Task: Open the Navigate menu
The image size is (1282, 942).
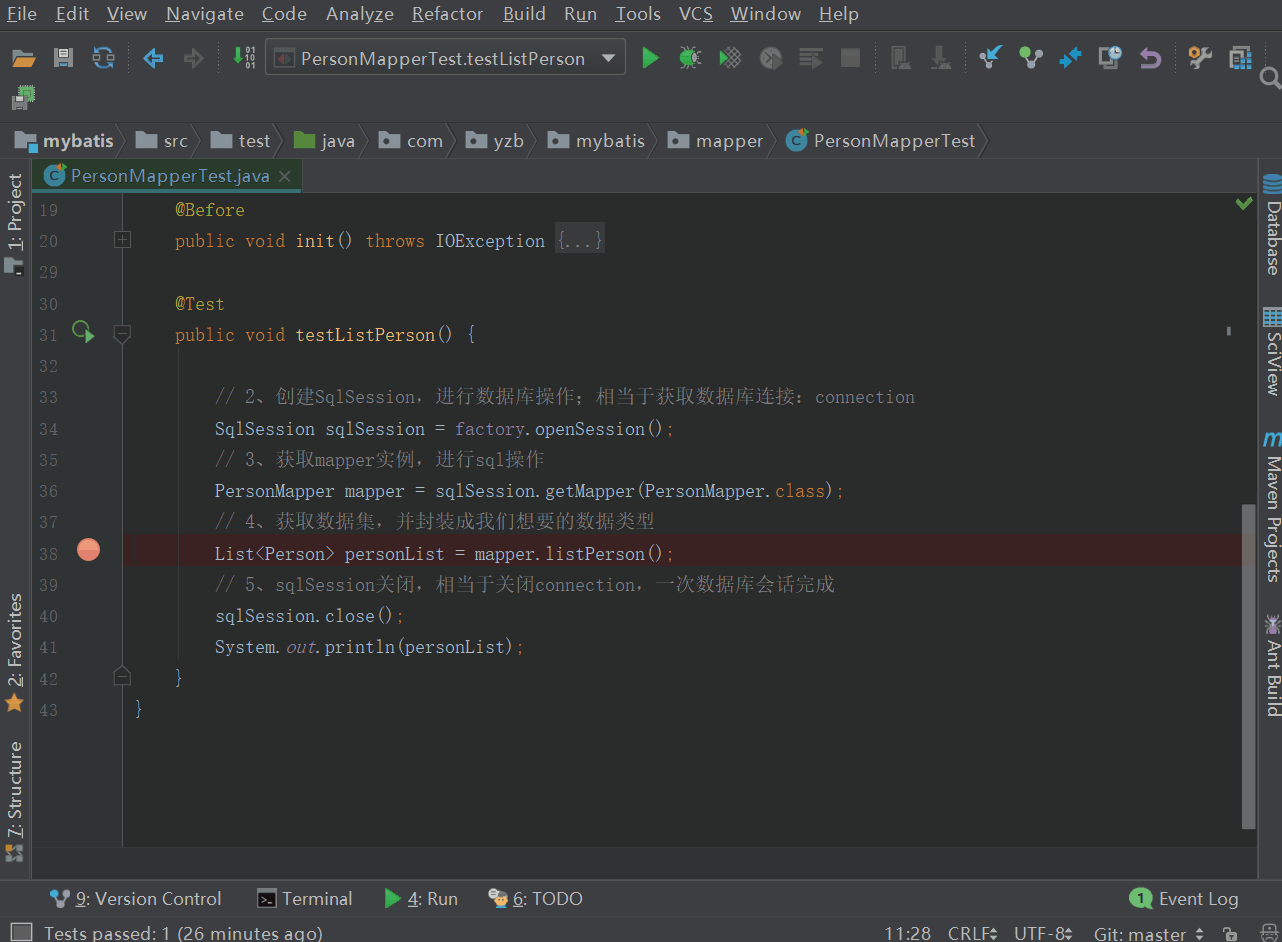Action: pos(205,14)
